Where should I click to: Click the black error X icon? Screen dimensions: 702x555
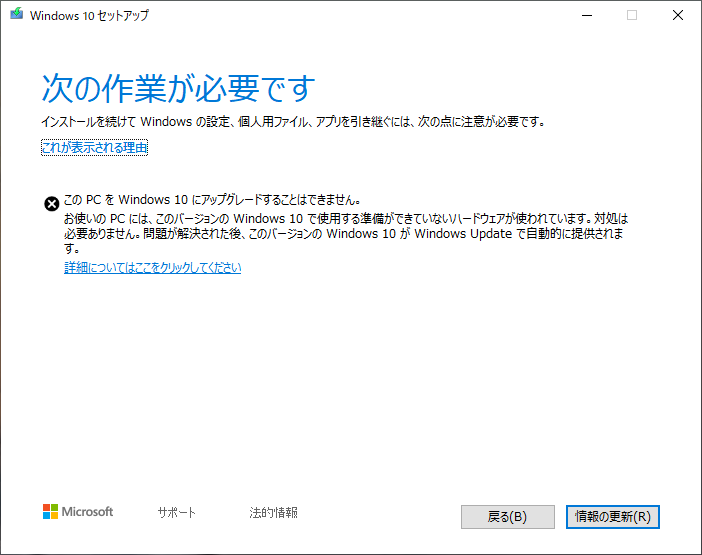51,203
